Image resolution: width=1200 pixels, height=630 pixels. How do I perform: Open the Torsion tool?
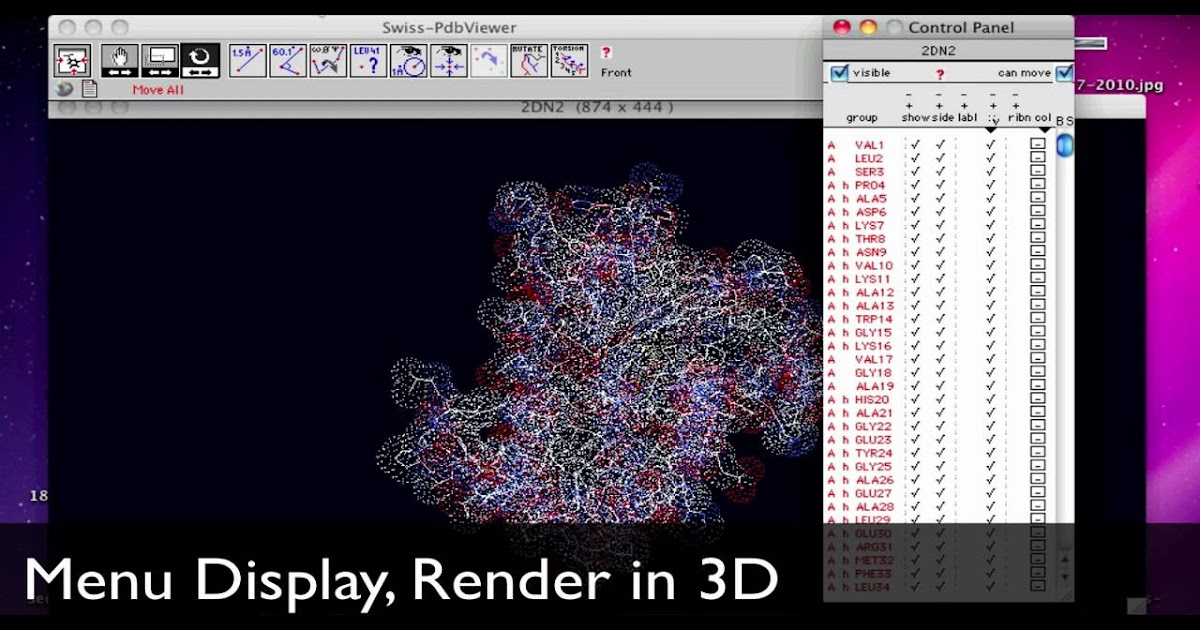tap(570, 61)
